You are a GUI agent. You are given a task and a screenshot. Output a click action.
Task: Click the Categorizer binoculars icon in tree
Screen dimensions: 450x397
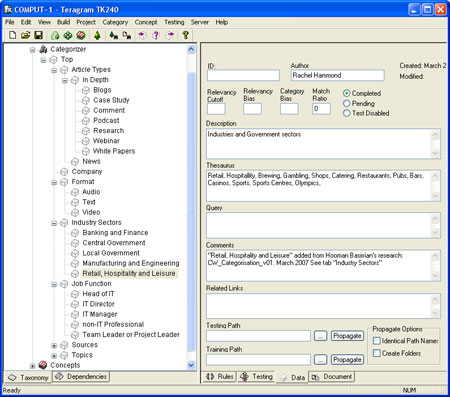coord(43,49)
